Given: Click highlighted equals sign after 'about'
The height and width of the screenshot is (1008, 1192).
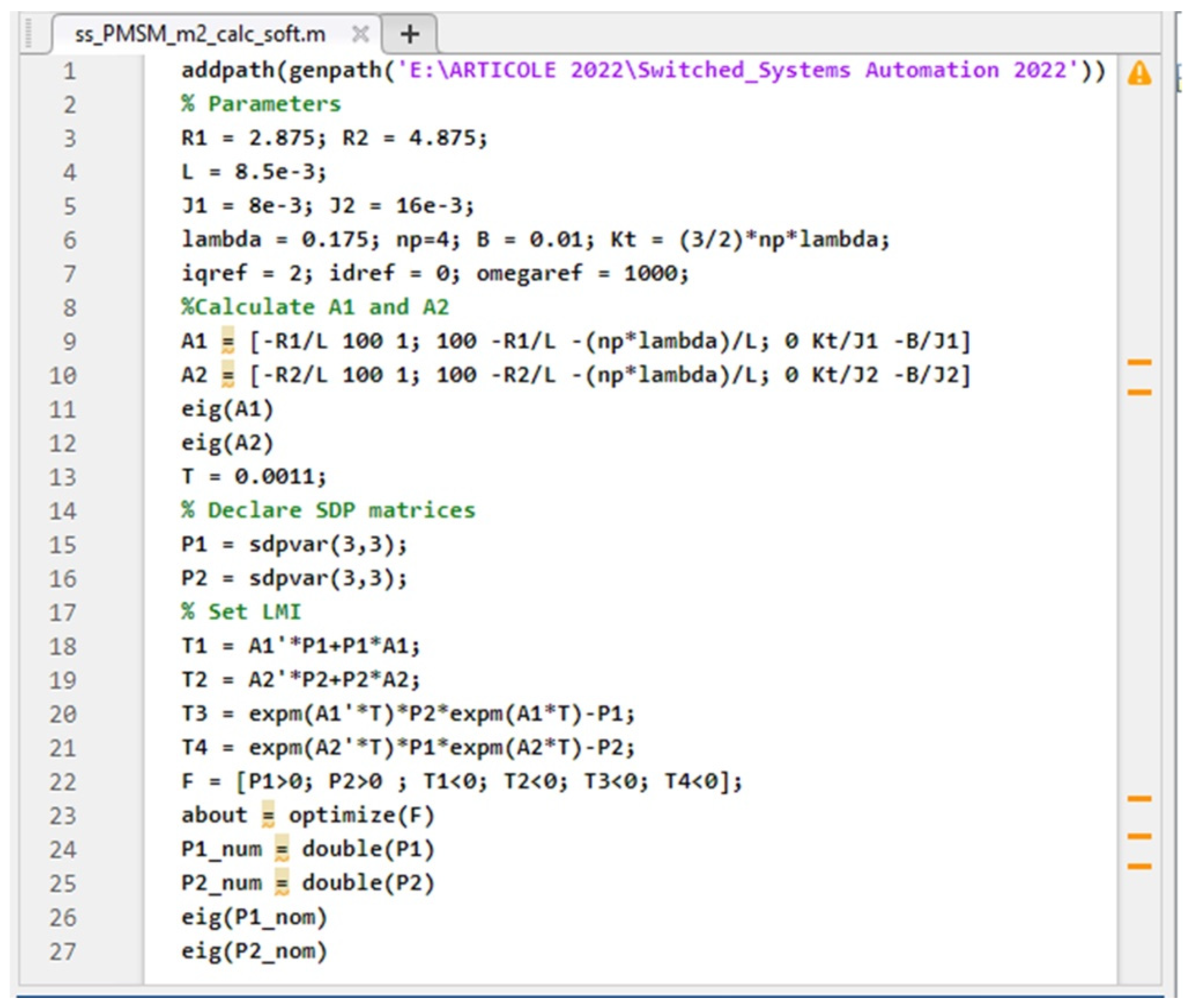Looking at the screenshot, I should click(268, 815).
